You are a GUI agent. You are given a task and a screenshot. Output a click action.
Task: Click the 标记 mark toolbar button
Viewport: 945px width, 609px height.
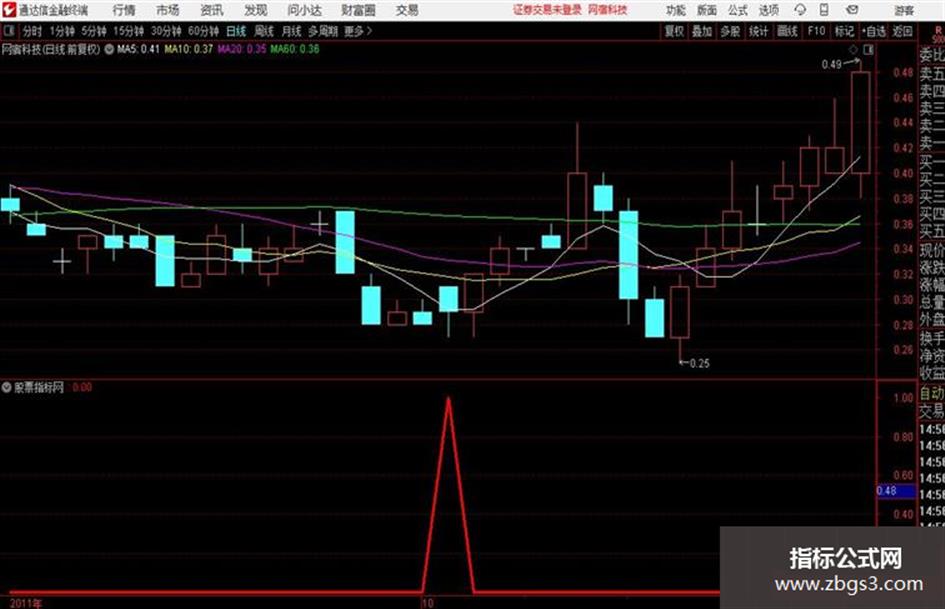(844, 31)
